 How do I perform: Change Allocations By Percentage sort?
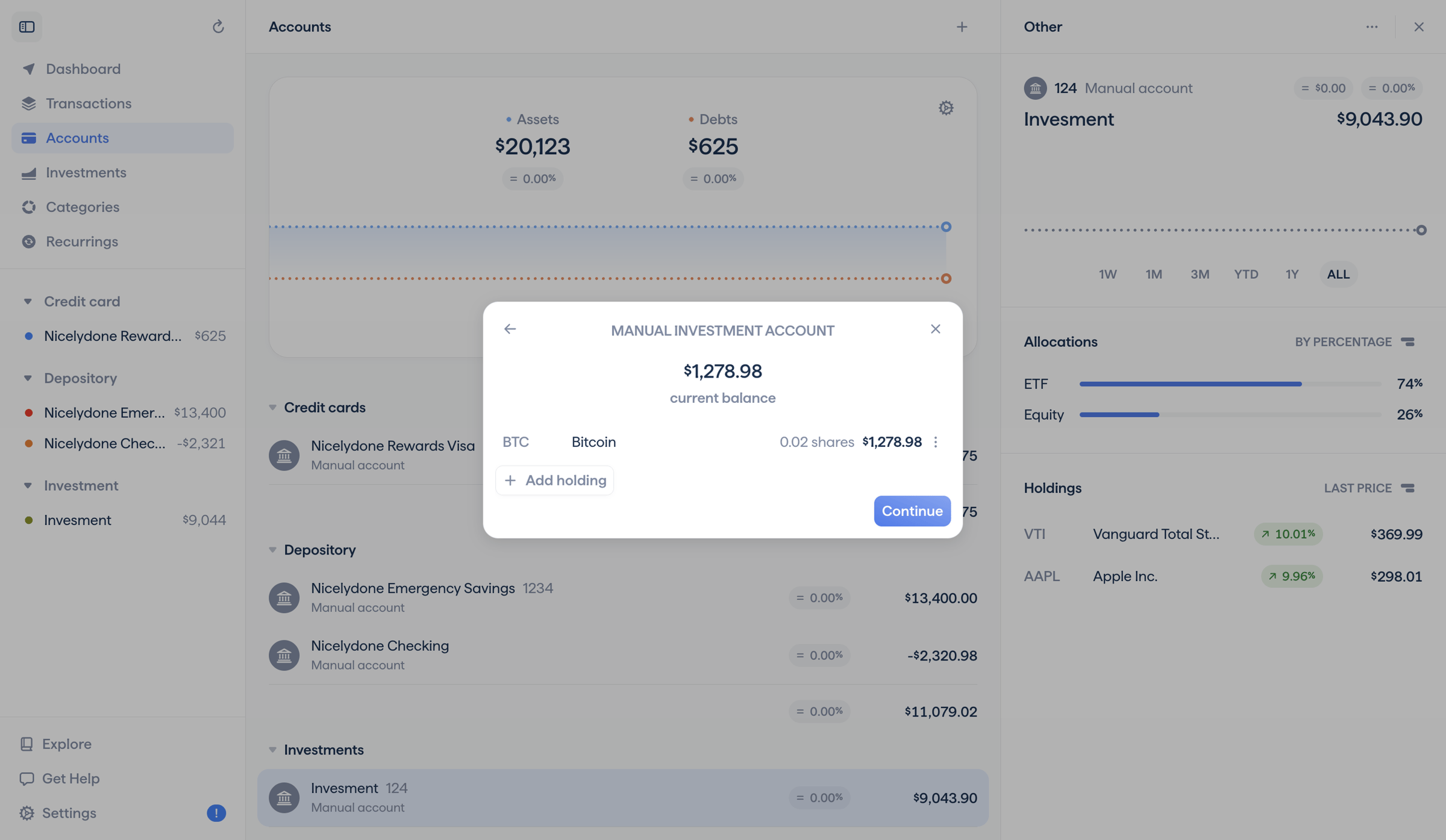click(1355, 342)
